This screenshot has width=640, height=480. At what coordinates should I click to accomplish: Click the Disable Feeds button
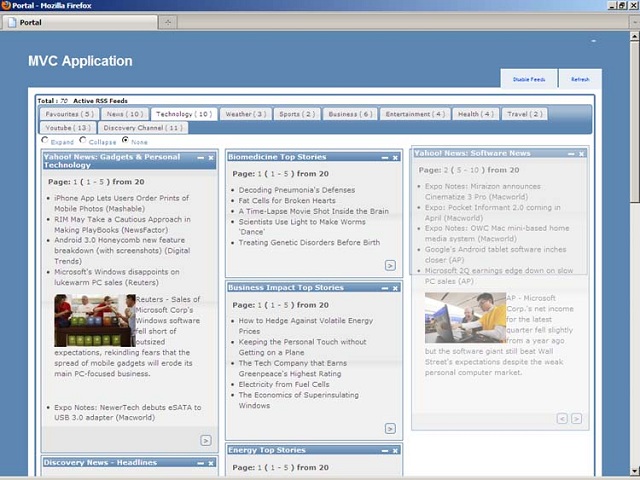pos(529,79)
